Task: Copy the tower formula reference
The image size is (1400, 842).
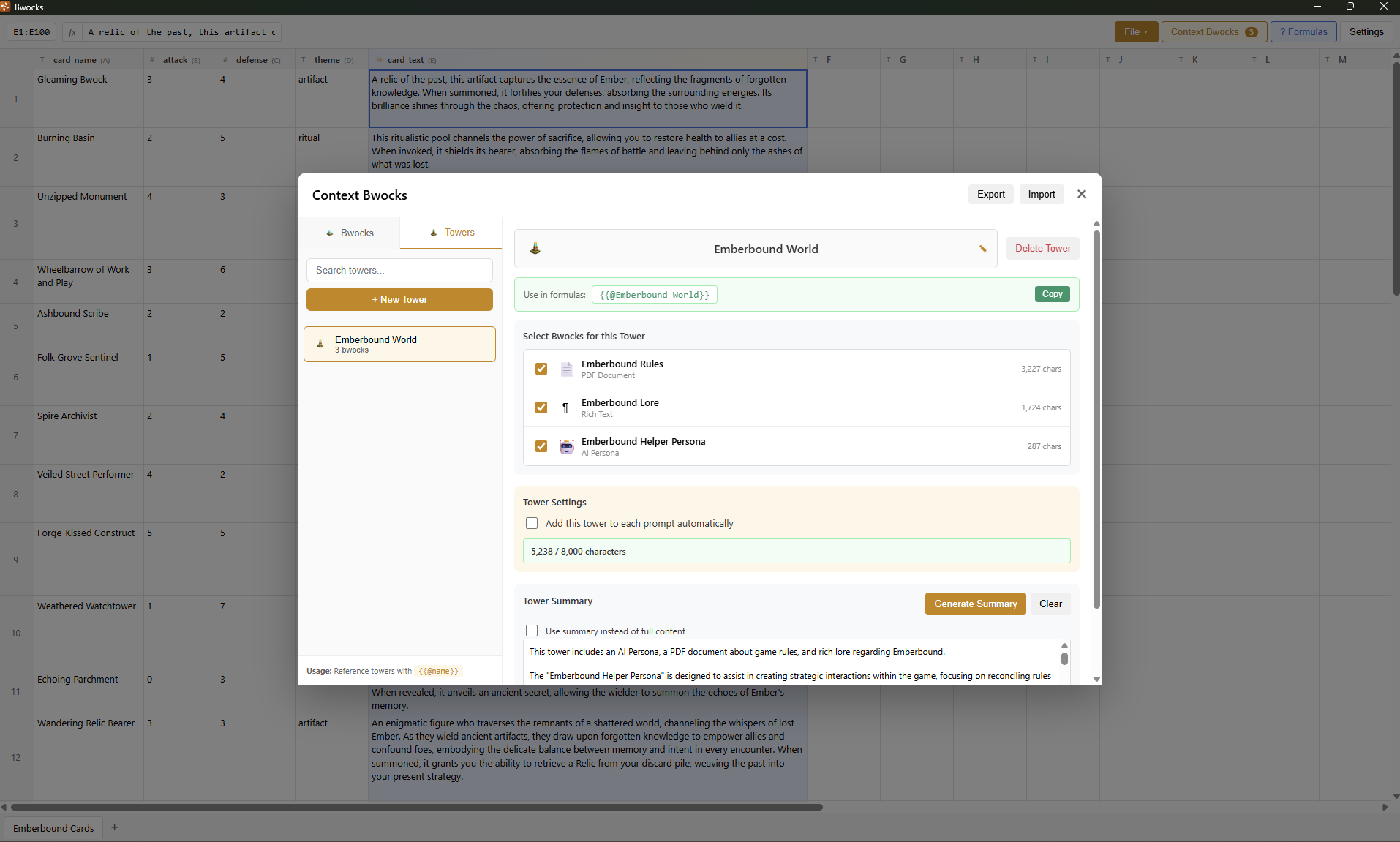Action: coord(1052,294)
